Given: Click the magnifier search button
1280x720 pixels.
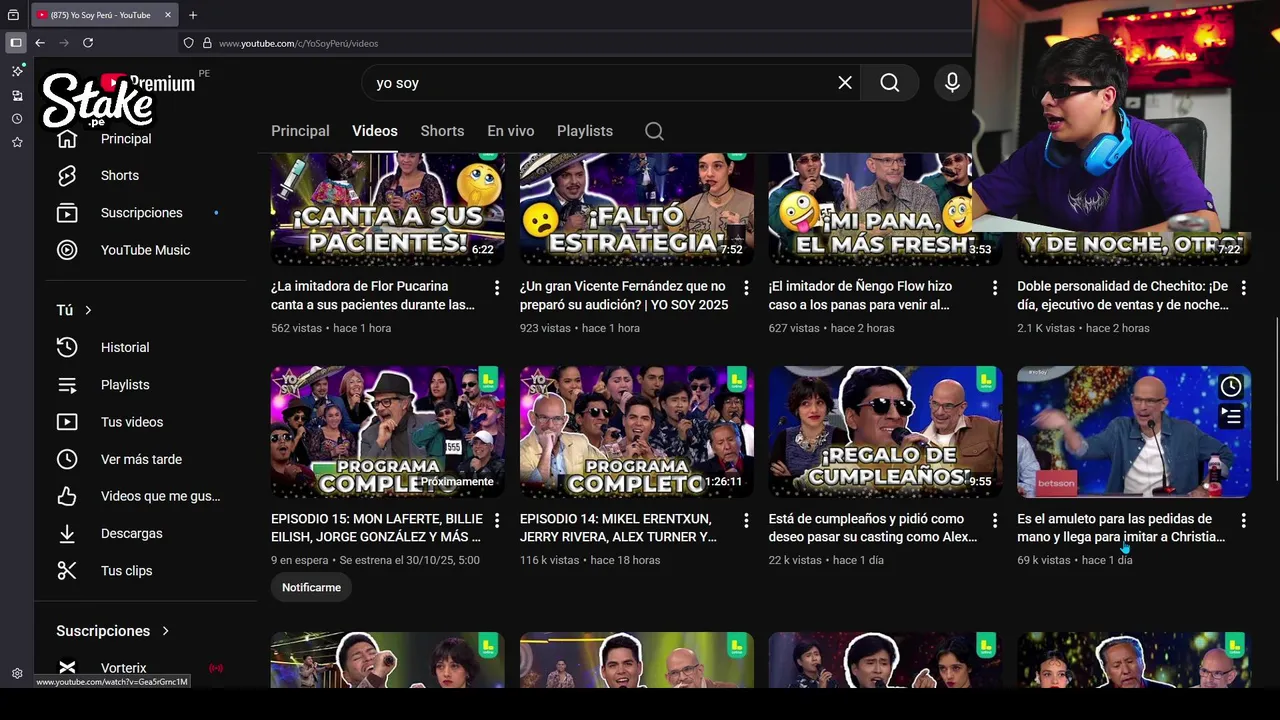Looking at the screenshot, I should [890, 83].
